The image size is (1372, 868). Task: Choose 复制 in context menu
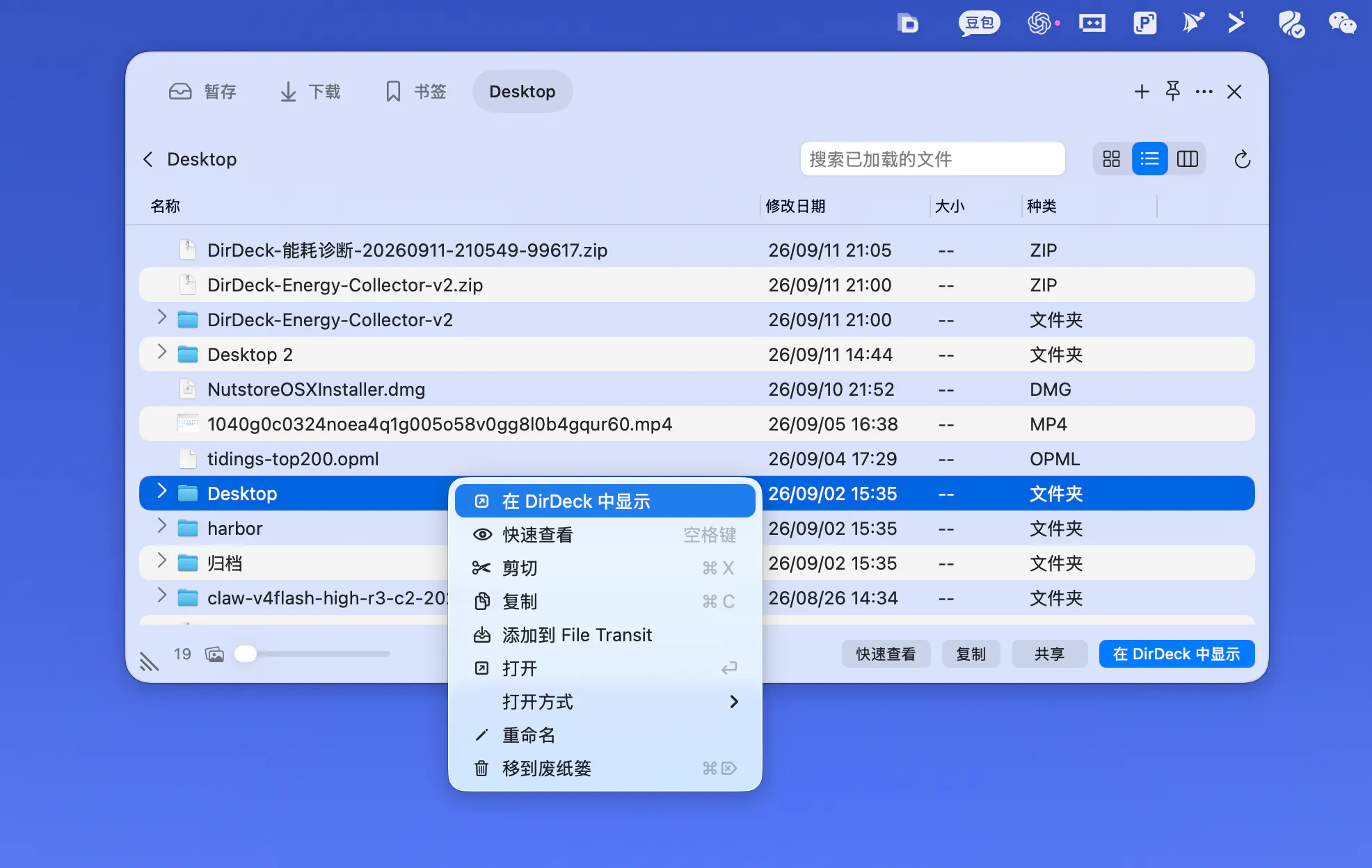[x=605, y=602]
